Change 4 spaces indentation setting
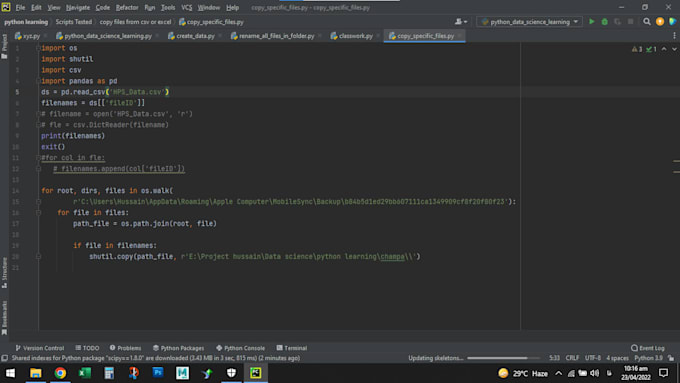The width and height of the screenshot is (680, 383). coord(617,358)
